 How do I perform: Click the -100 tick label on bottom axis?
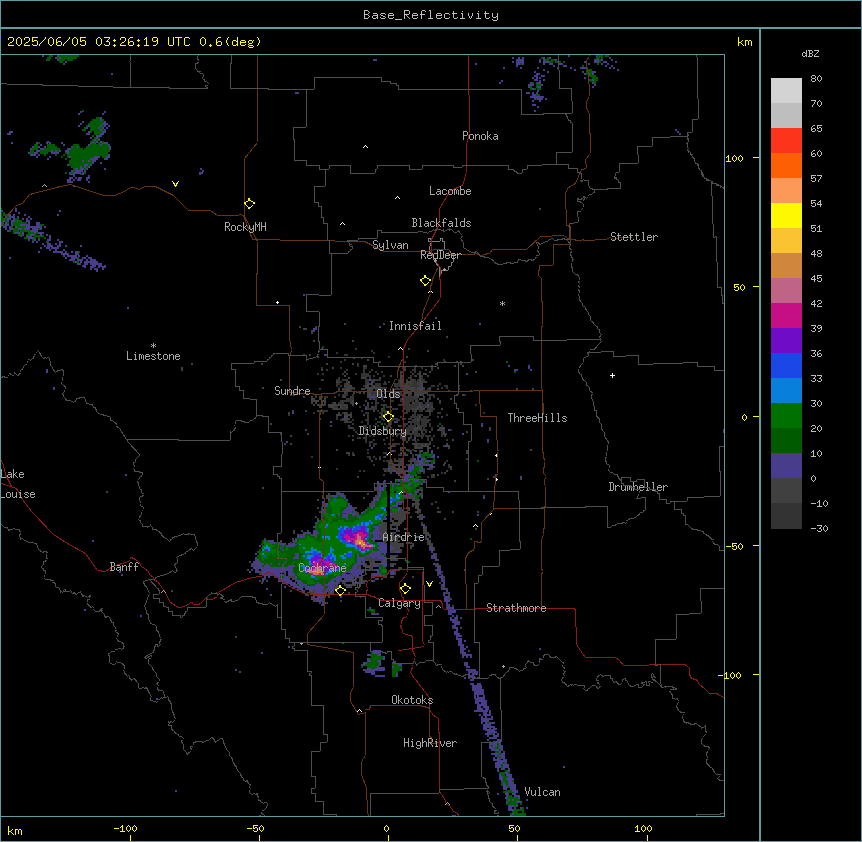click(125, 828)
